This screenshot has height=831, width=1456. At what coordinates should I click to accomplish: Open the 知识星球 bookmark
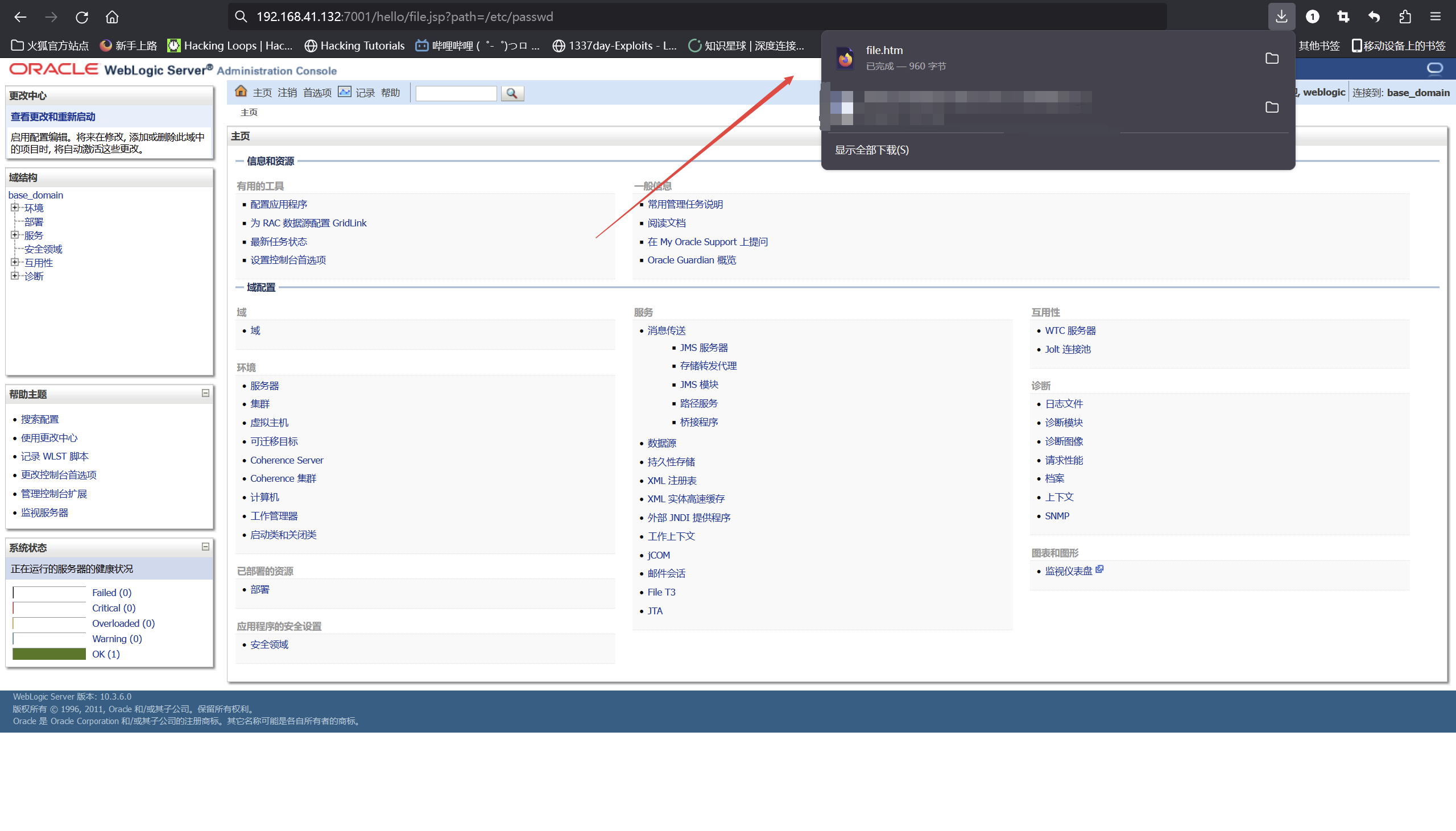coord(746,46)
